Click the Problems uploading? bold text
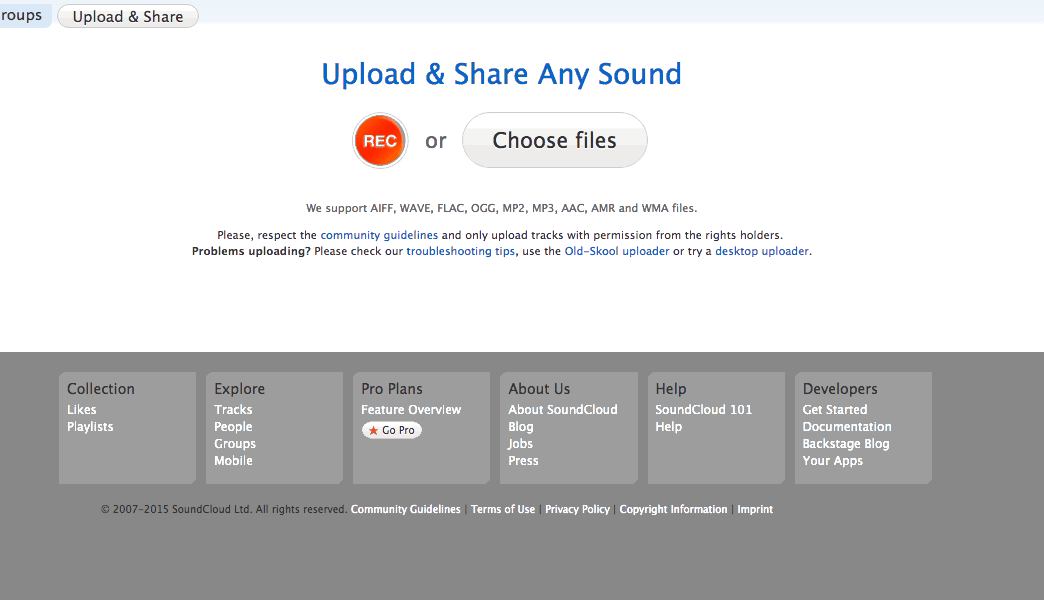 [x=251, y=251]
